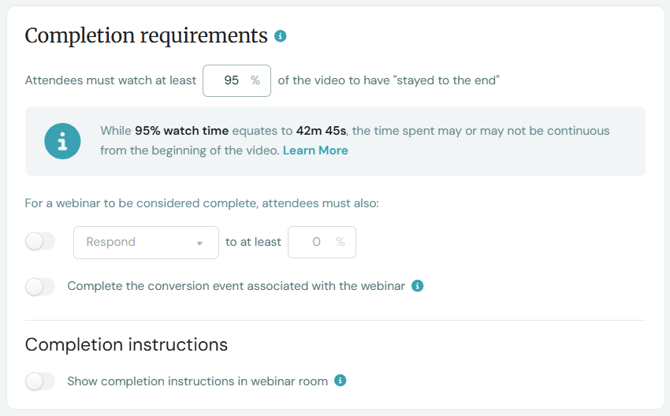Click the 'Complete the conversion event' label text
This screenshot has width=670, height=416.
(x=236, y=286)
